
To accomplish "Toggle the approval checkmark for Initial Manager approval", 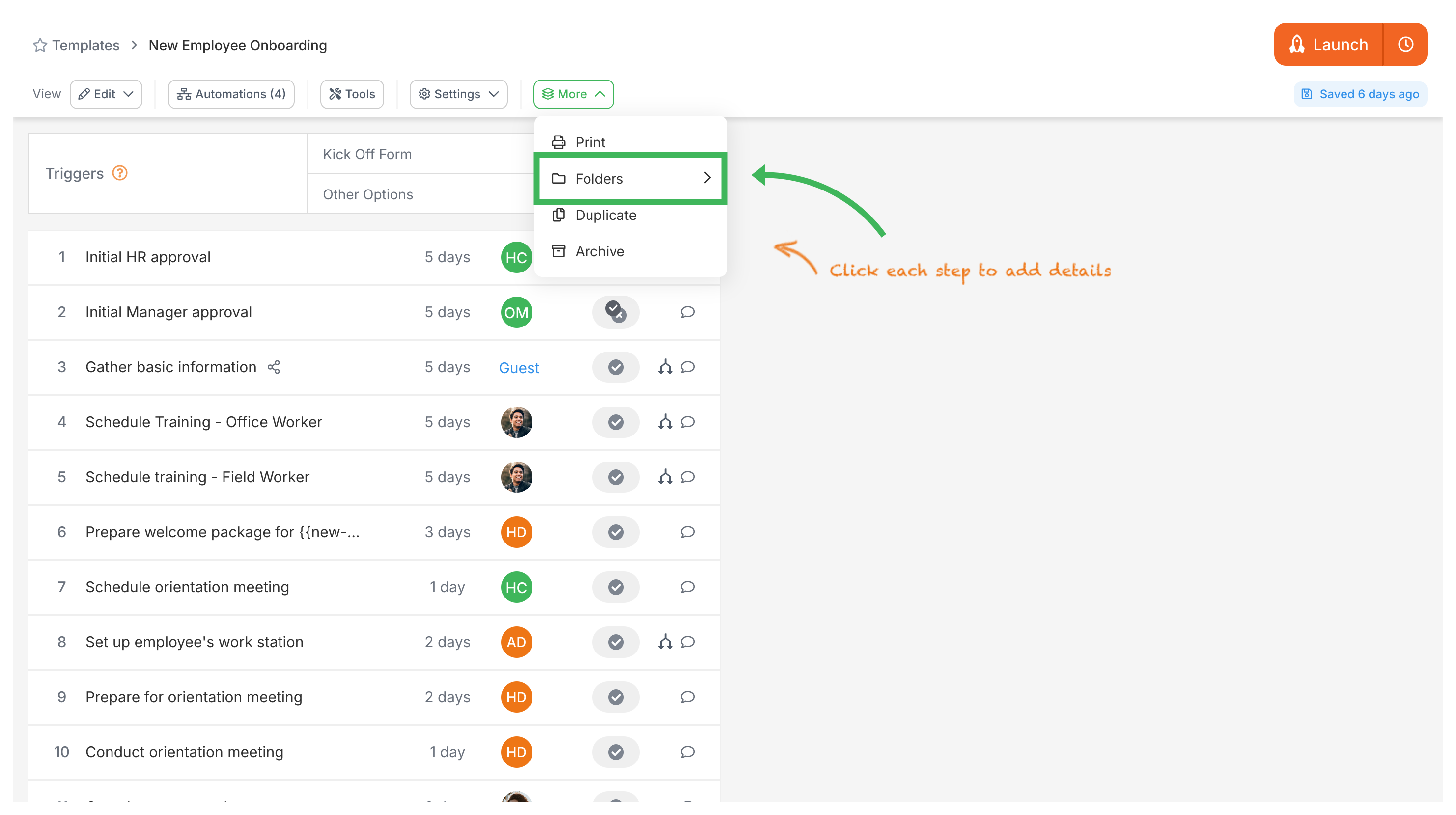I will [616, 312].
